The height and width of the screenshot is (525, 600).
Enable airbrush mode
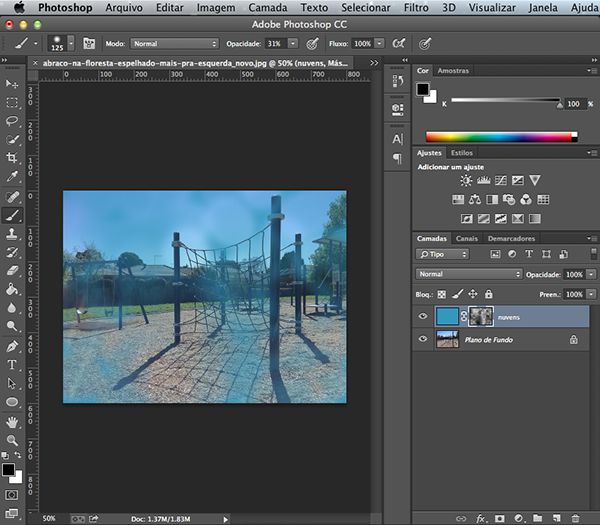pos(399,44)
